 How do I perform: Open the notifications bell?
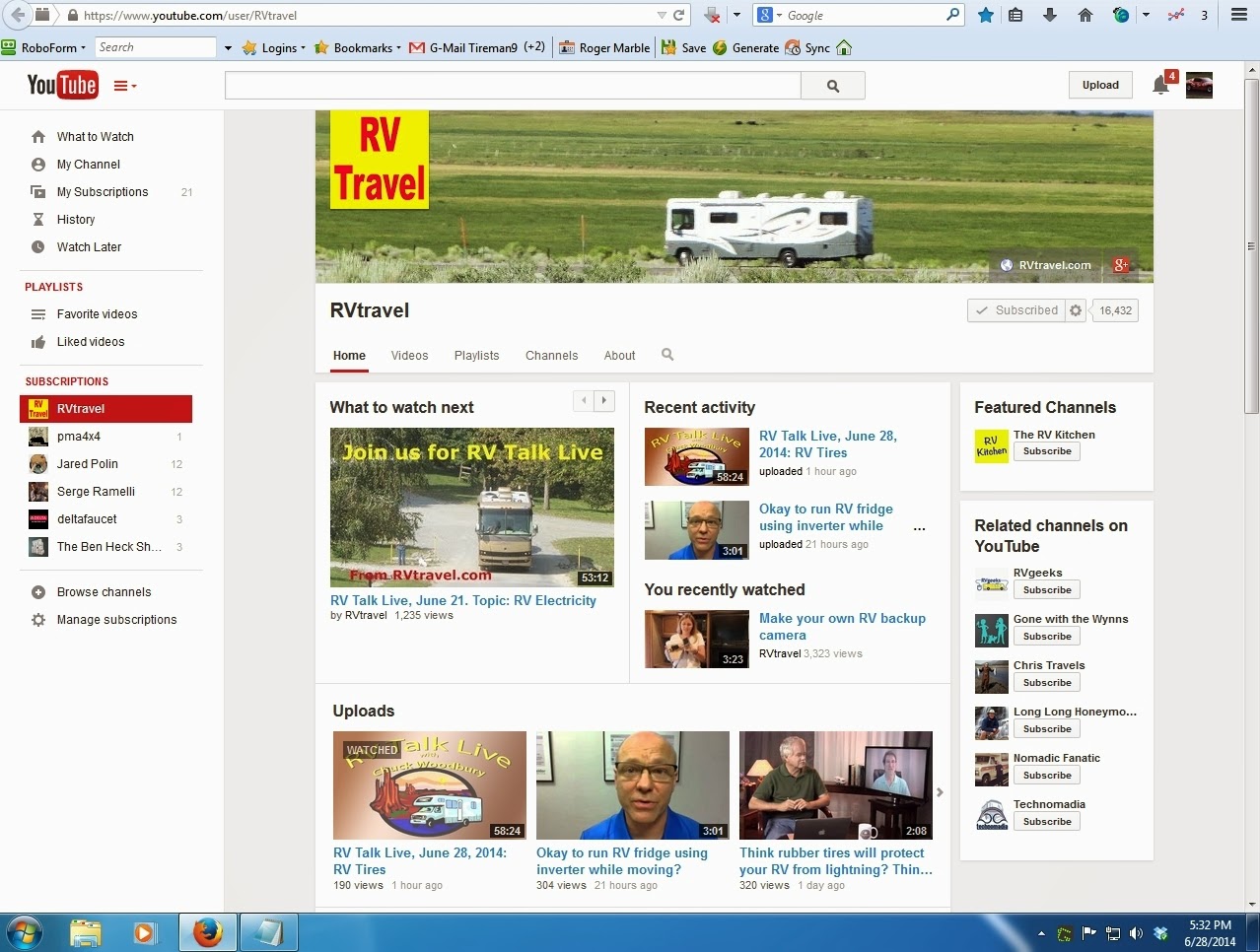[x=1161, y=85]
